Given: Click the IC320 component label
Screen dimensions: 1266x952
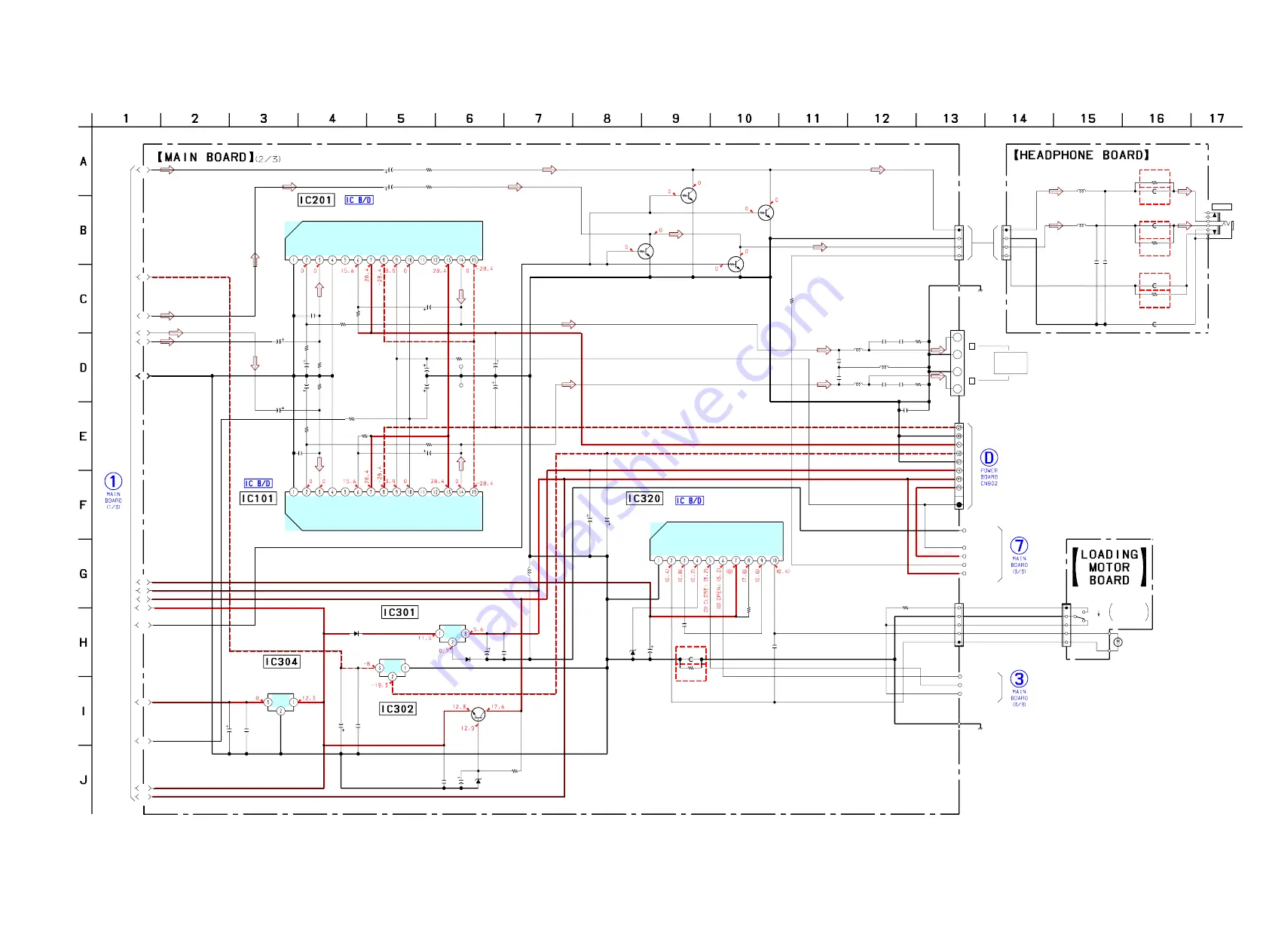Looking at the screenshot, I should pyautogui.click(x=645, y=499).
